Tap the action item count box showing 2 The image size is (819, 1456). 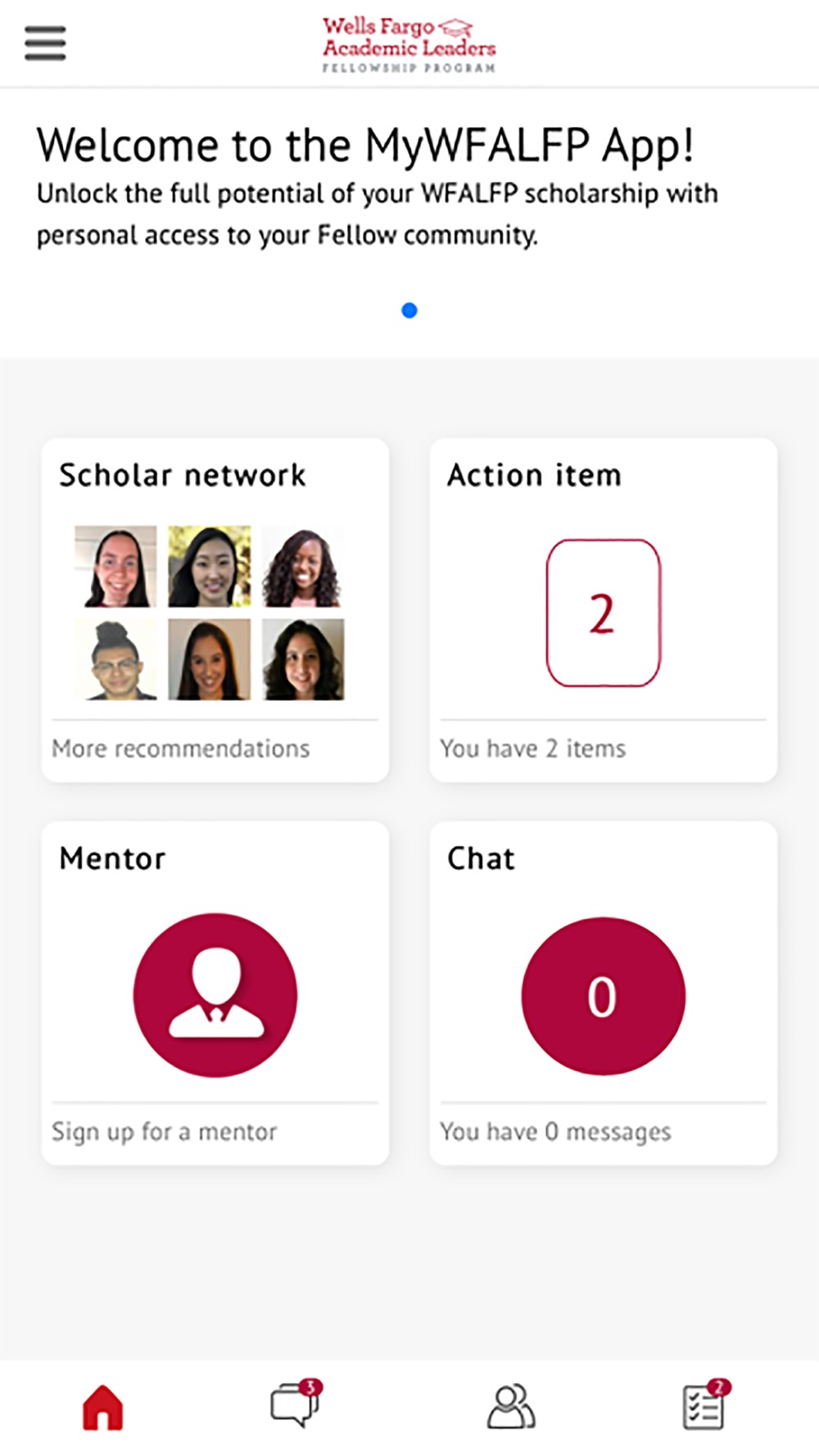click(604, 613)
